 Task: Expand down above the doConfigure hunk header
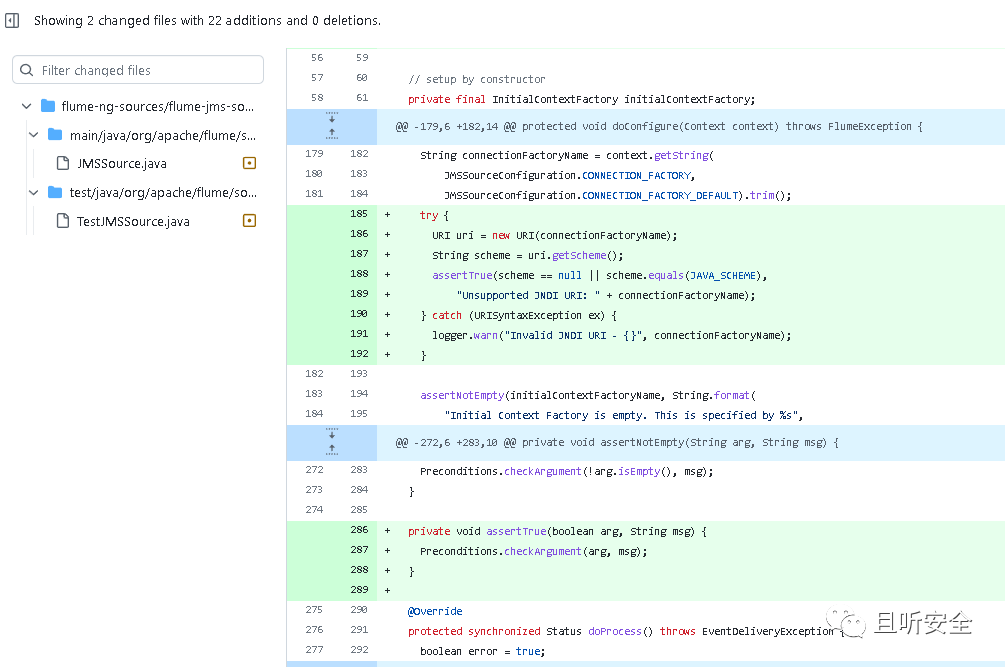[x=332, y=118]
